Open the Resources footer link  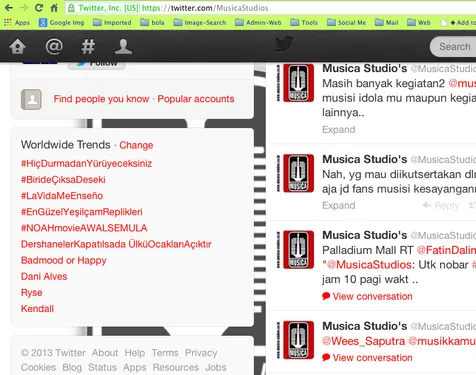(x=176, y=367)
